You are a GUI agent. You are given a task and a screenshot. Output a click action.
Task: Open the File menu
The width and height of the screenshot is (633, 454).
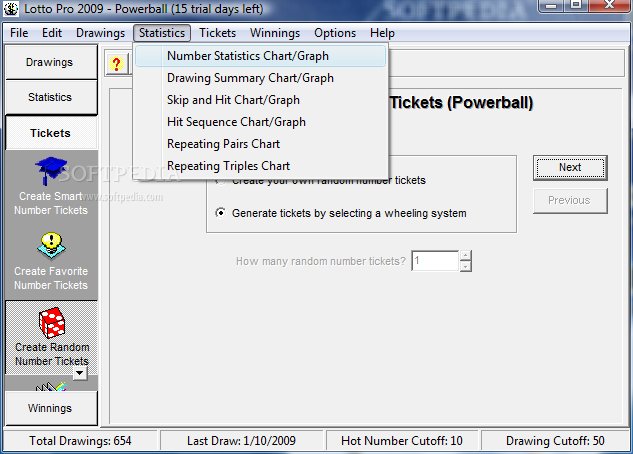click(x=19, y=33)
